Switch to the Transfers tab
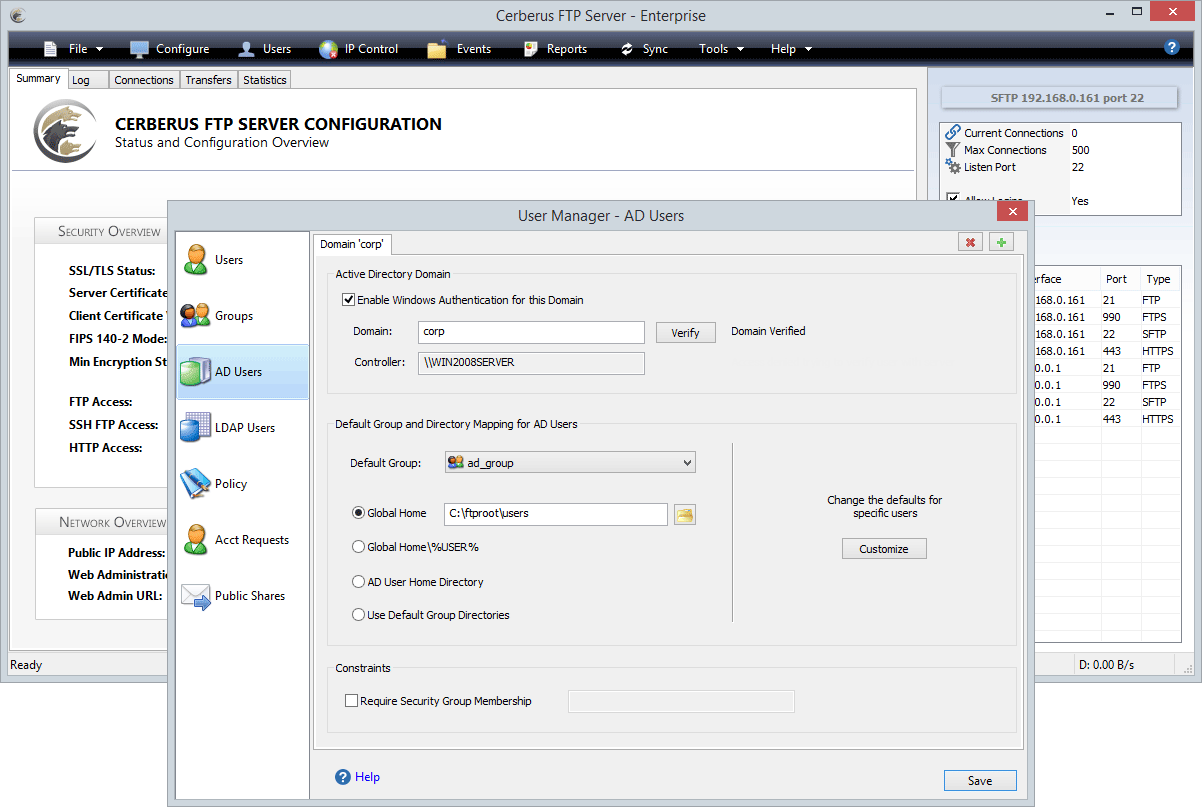The width and height of the screenshot is (1202, 807). click(x=209, y=80)
